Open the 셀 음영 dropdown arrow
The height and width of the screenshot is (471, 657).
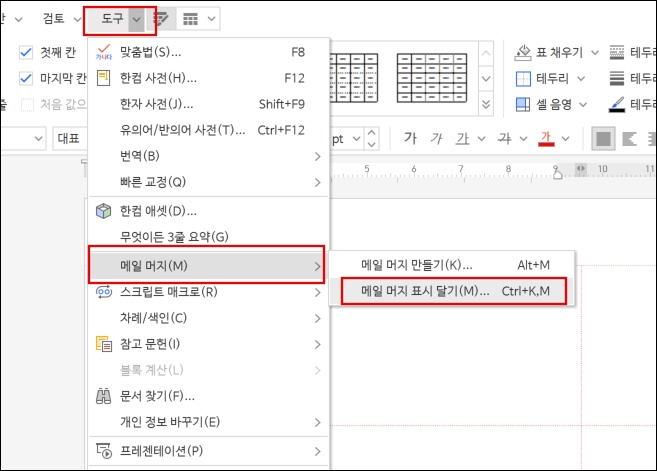pyautogui.click(x=583, y=104)
